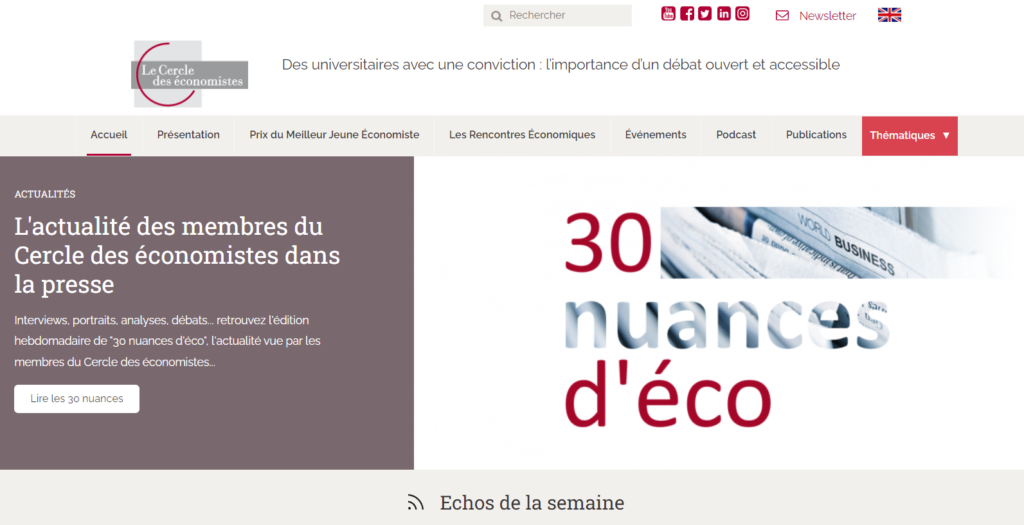Image resolution: width=1024 pixels, height=525 pixels.
Task: Click the RSS icon beside Echos de la semaine
Action: 416,503
